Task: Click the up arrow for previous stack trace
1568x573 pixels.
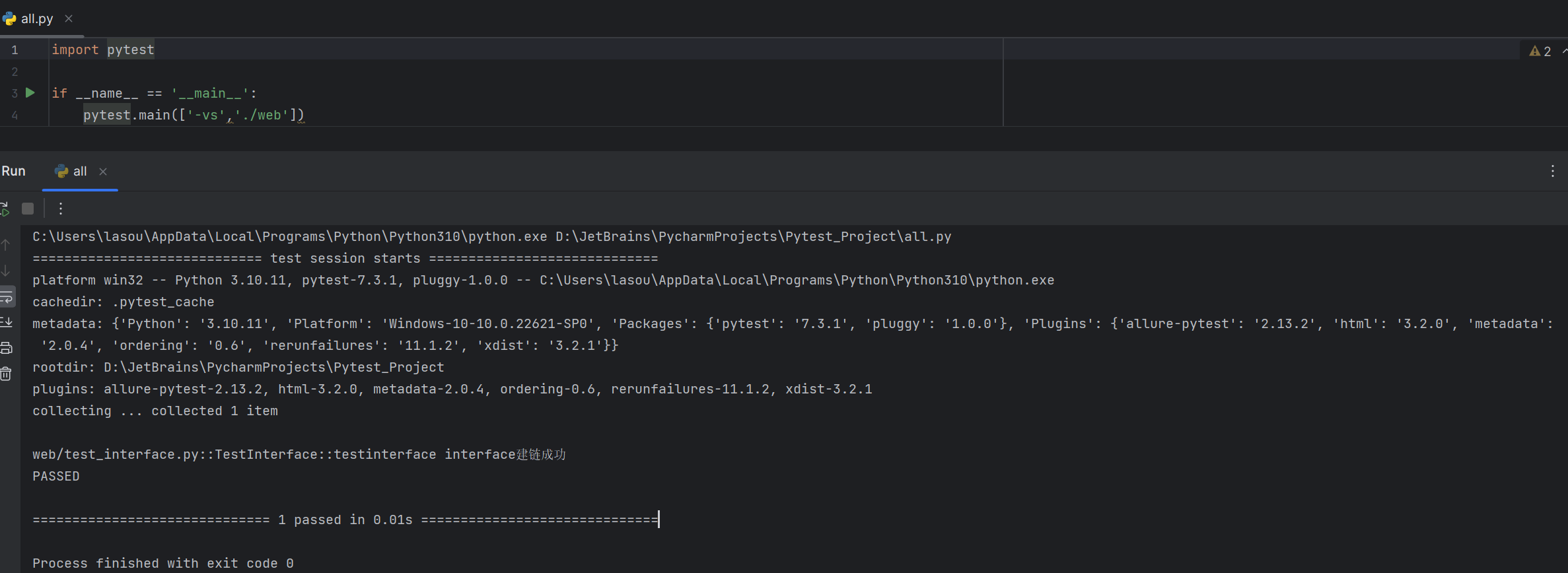Action: click(6, 245)
